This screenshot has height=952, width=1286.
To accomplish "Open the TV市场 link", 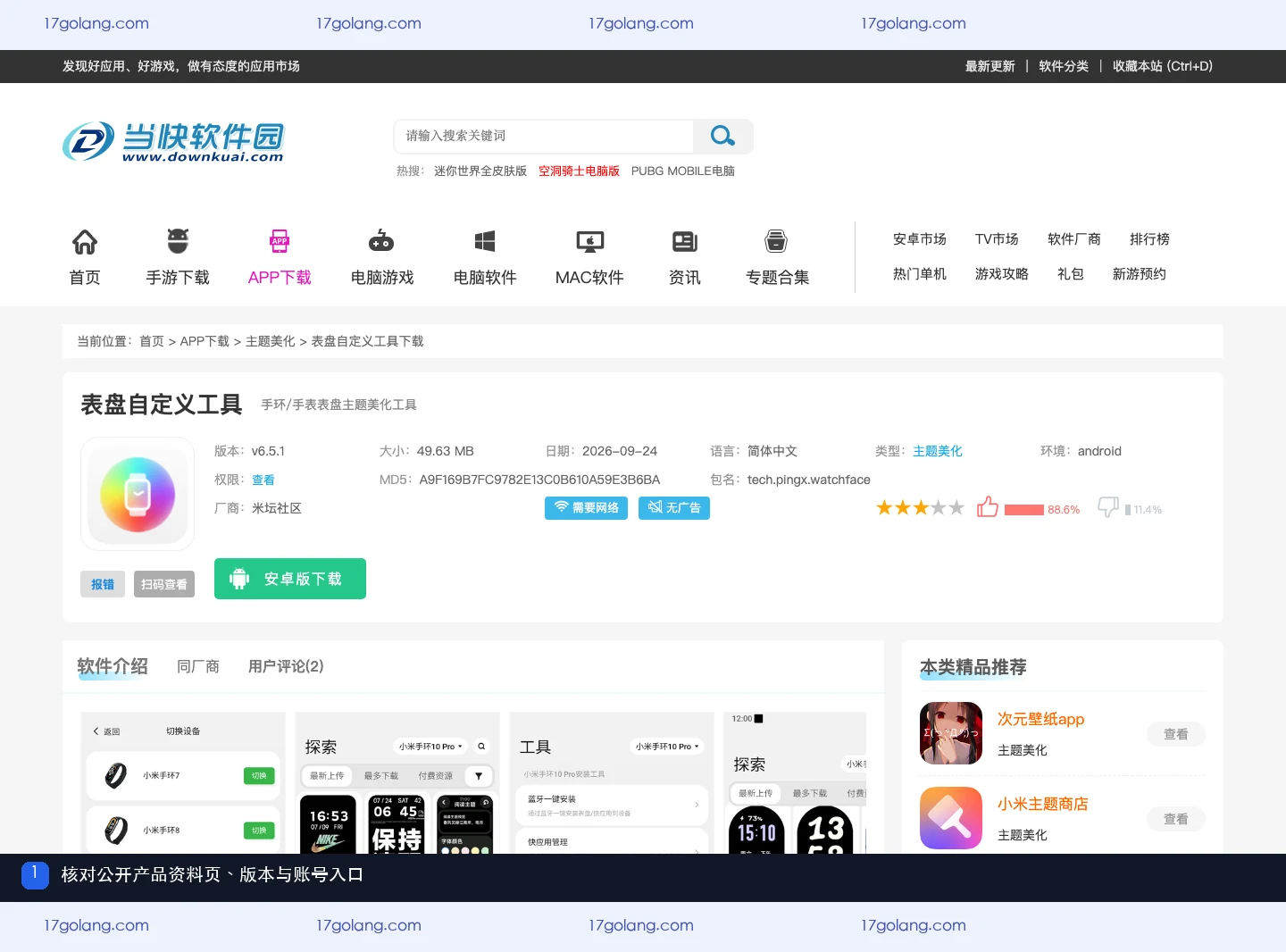I will tap(997, 239).
